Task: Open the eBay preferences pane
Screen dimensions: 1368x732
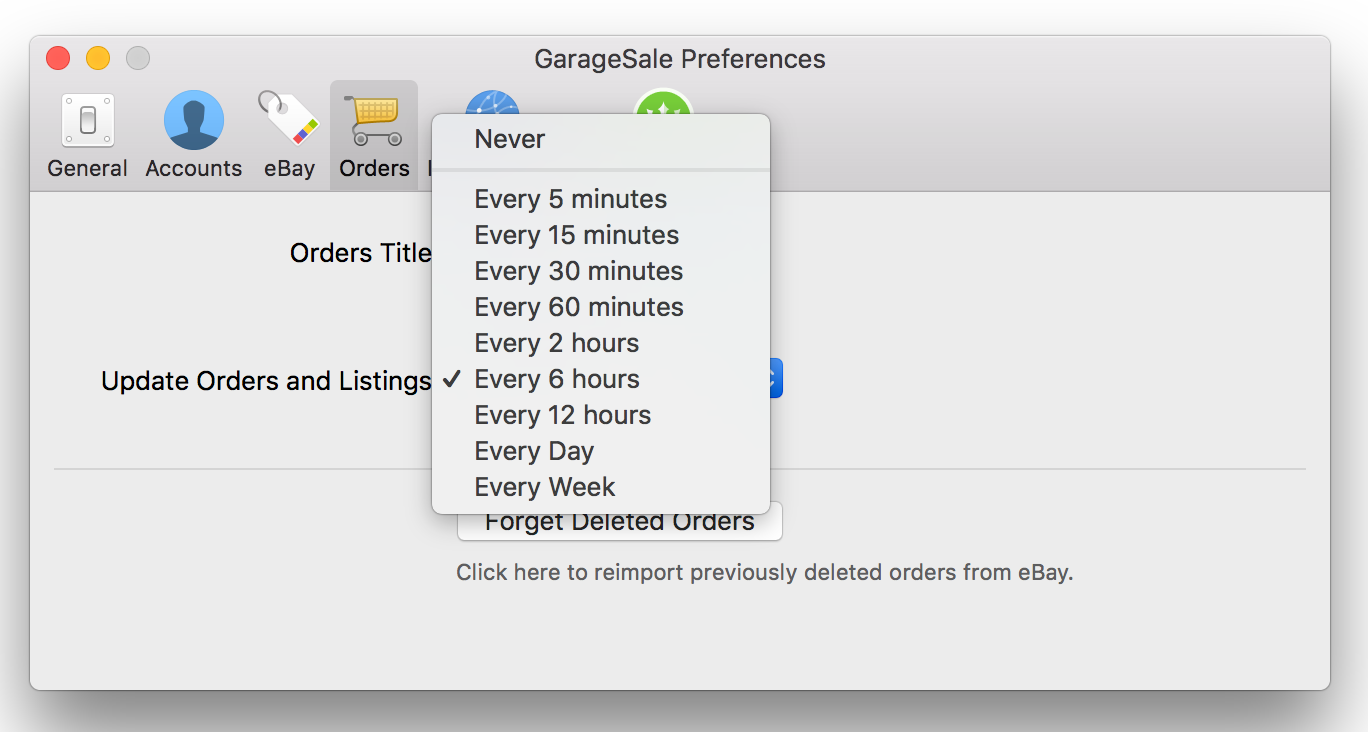Action: tap(289, 136)
